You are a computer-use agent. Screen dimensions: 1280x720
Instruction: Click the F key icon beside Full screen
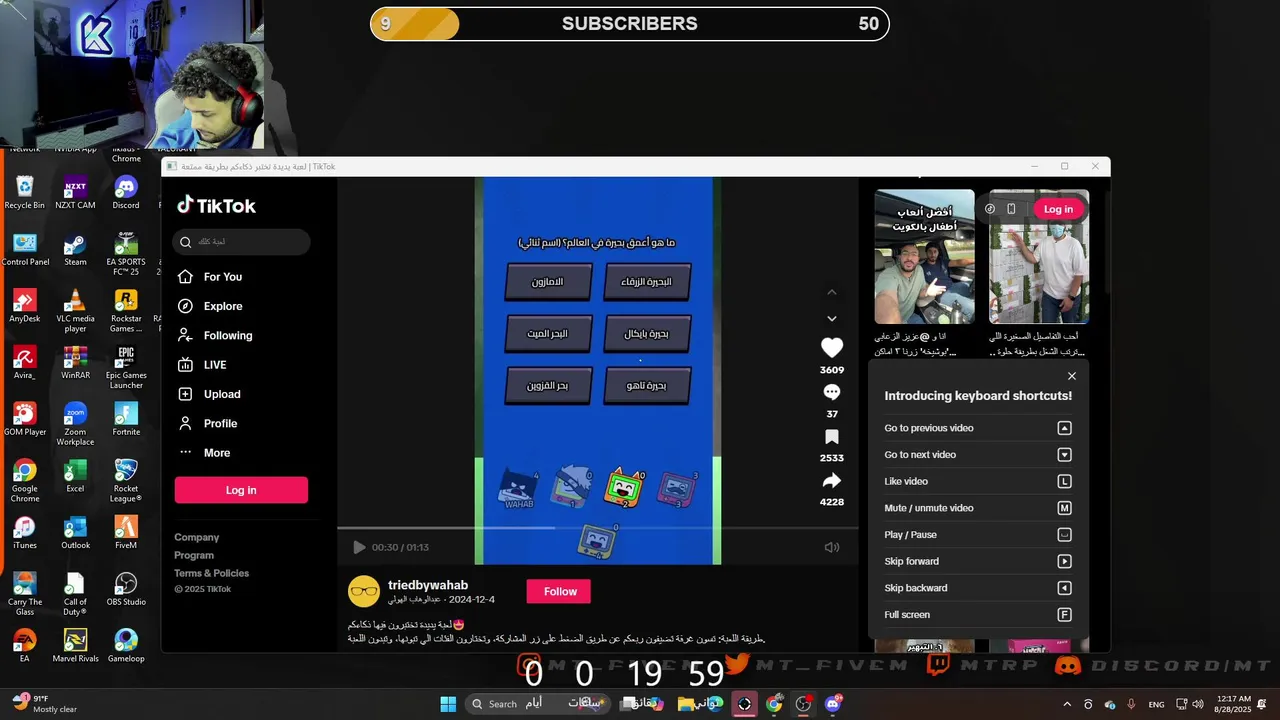pyautogui.click(x=1065, y=615)
